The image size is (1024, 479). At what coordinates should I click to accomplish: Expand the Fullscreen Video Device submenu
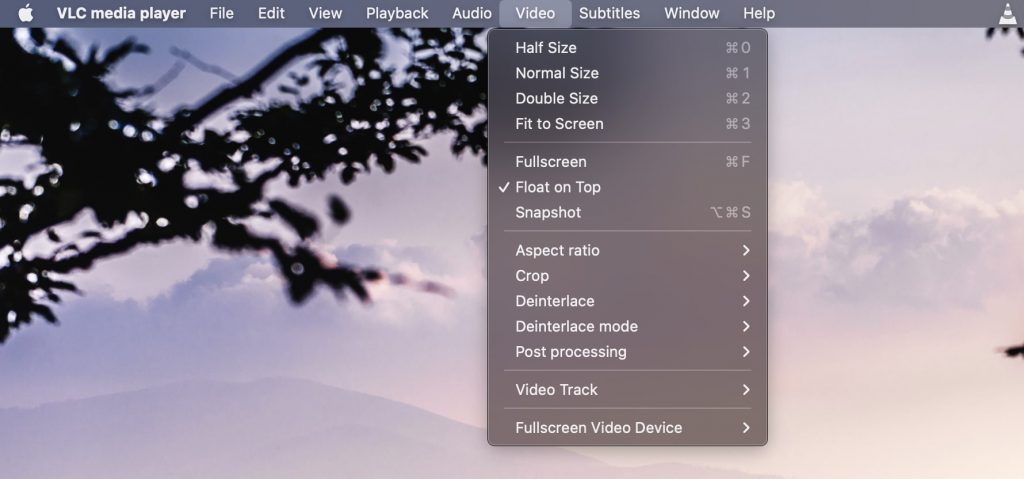coord(627,428)
